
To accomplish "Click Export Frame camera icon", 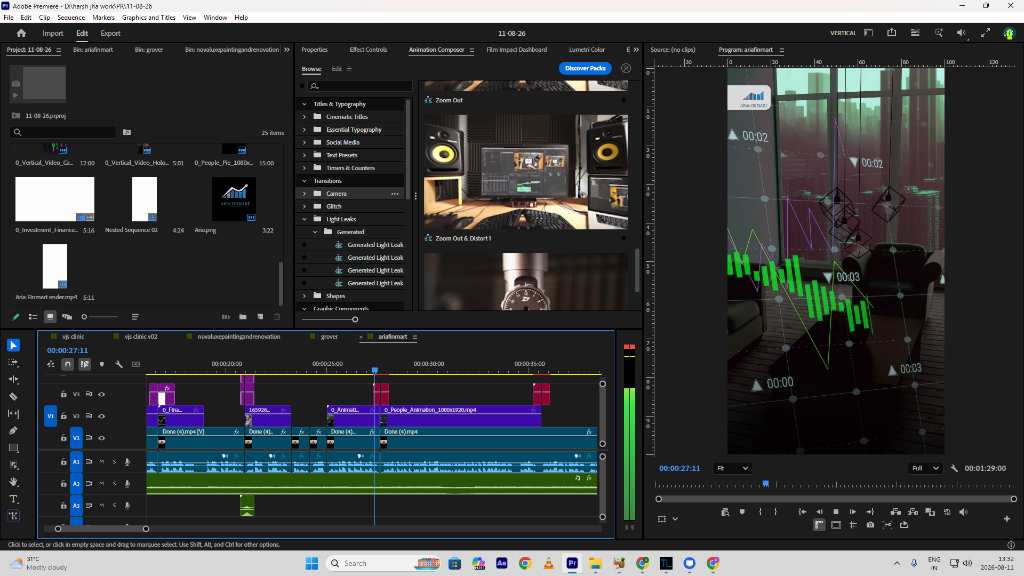I will click(870, 525).
